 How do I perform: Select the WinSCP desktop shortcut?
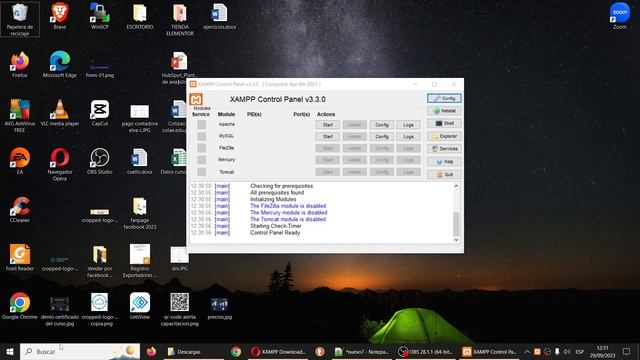click(100, 16)
